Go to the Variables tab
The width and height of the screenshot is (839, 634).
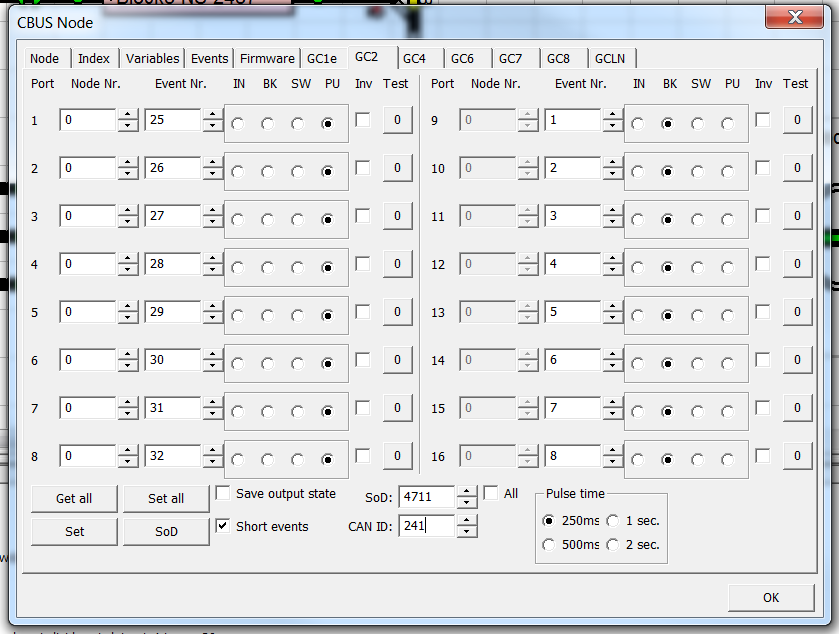pyautogui.click(x=153, y=59)
